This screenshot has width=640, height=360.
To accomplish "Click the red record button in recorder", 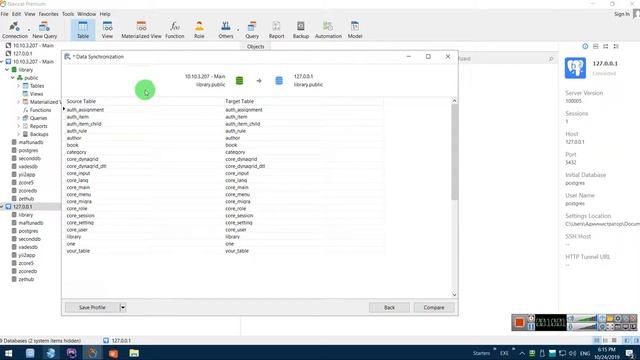I will [x=519, y=322].
